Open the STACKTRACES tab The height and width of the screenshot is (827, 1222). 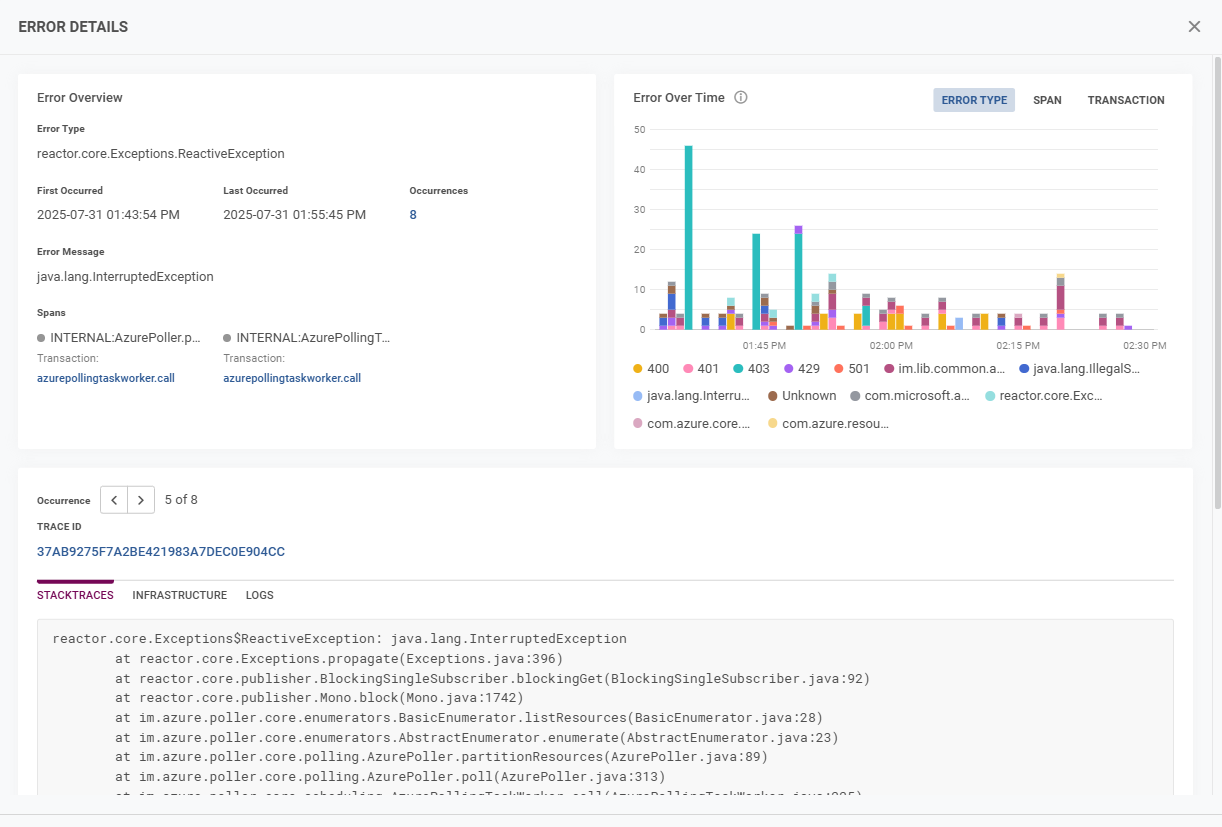[75, 595]
